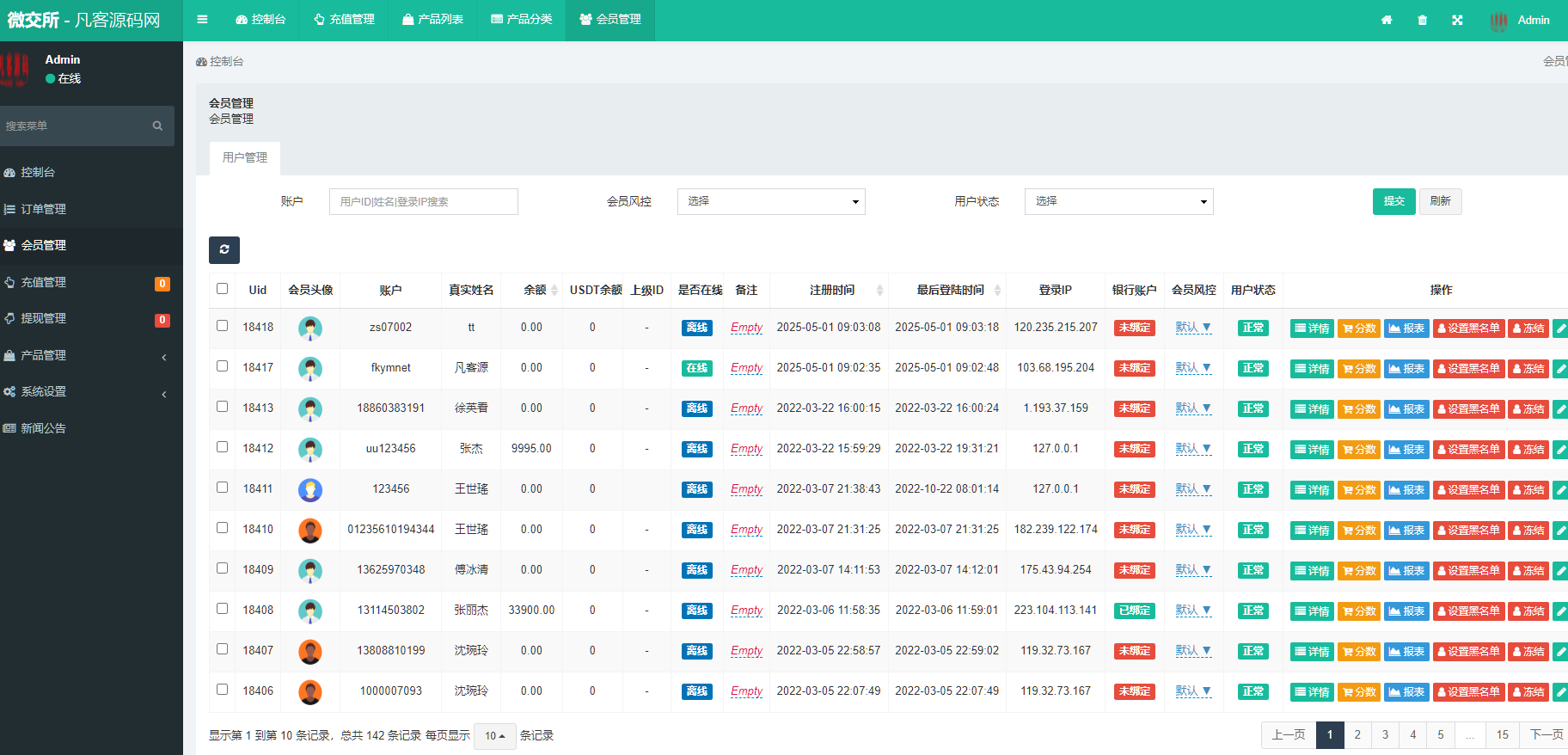
Task: Type in the 账户 search input field
Action: pyautogui.click(x=423, y=201)
